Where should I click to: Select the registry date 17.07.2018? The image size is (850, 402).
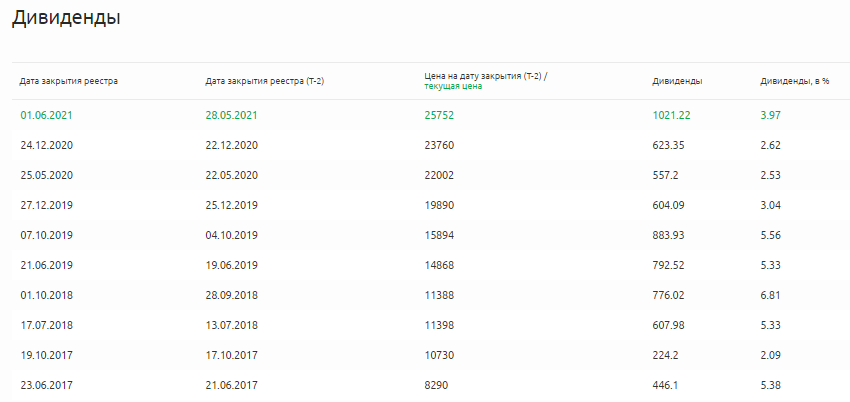tap(46, 325)
